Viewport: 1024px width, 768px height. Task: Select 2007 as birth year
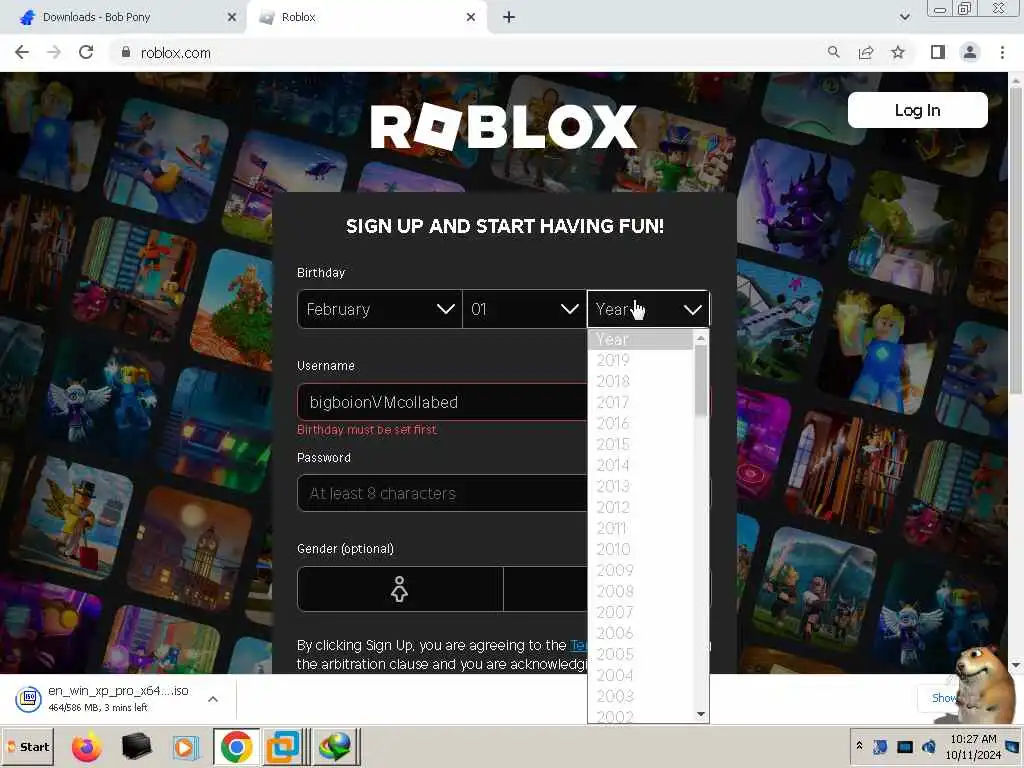[640, 612]
